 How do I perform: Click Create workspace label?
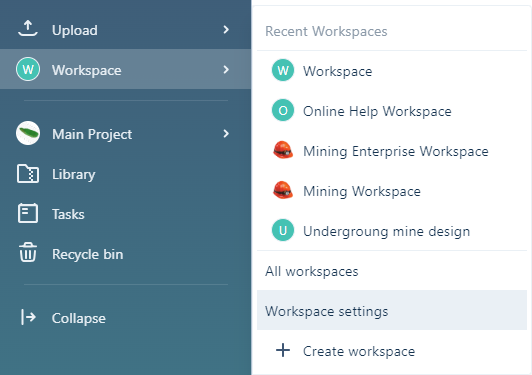click(359, 351)
